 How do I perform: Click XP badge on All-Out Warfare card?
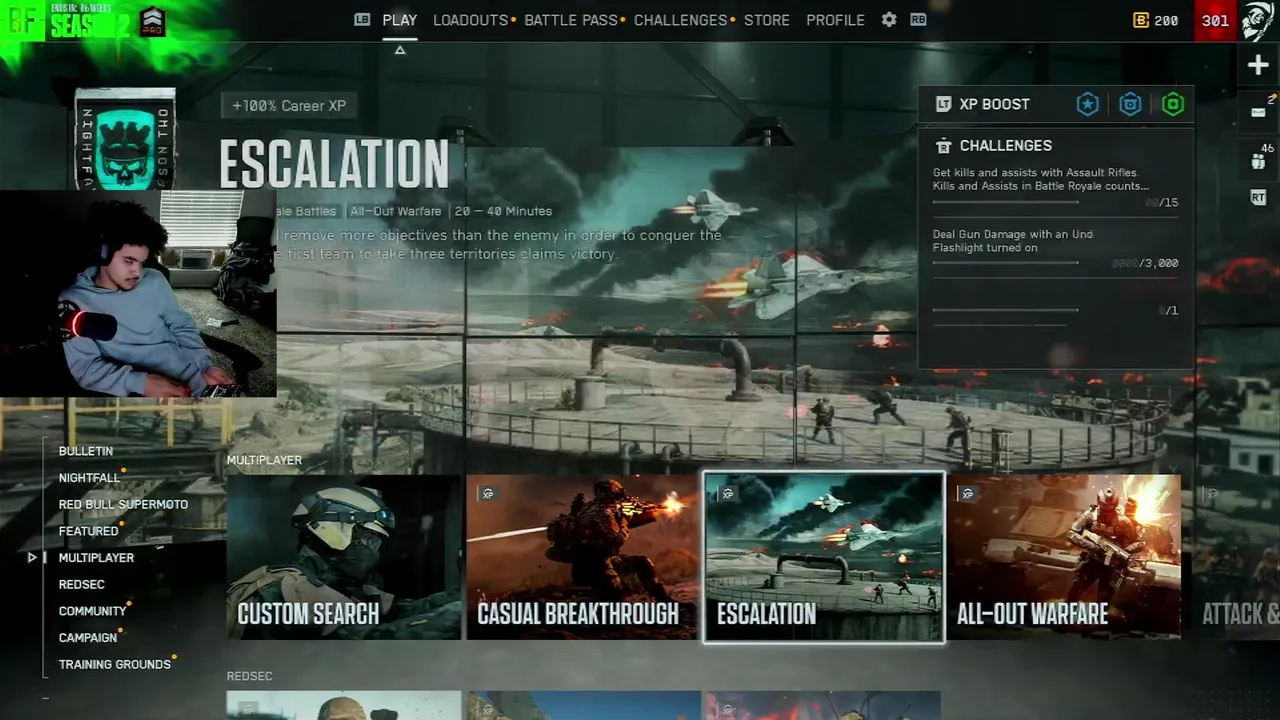[x=967, y=493]
